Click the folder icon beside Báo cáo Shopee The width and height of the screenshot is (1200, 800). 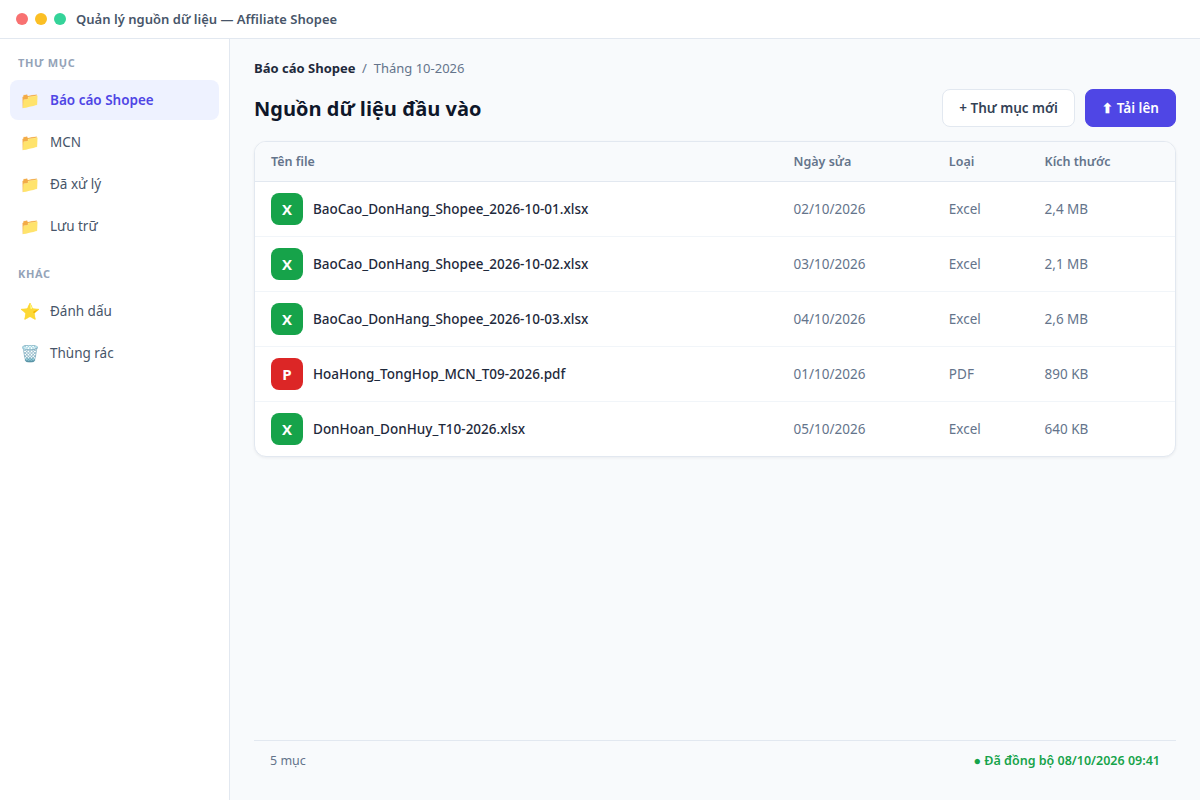(30, 100)
